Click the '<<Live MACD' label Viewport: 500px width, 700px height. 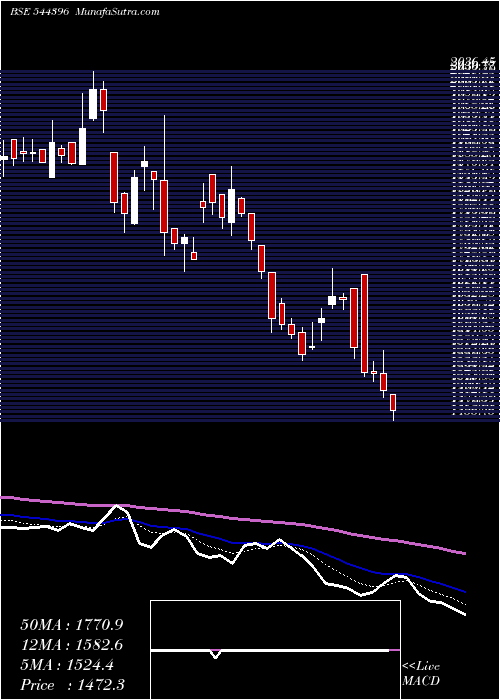tap(421, 674)
